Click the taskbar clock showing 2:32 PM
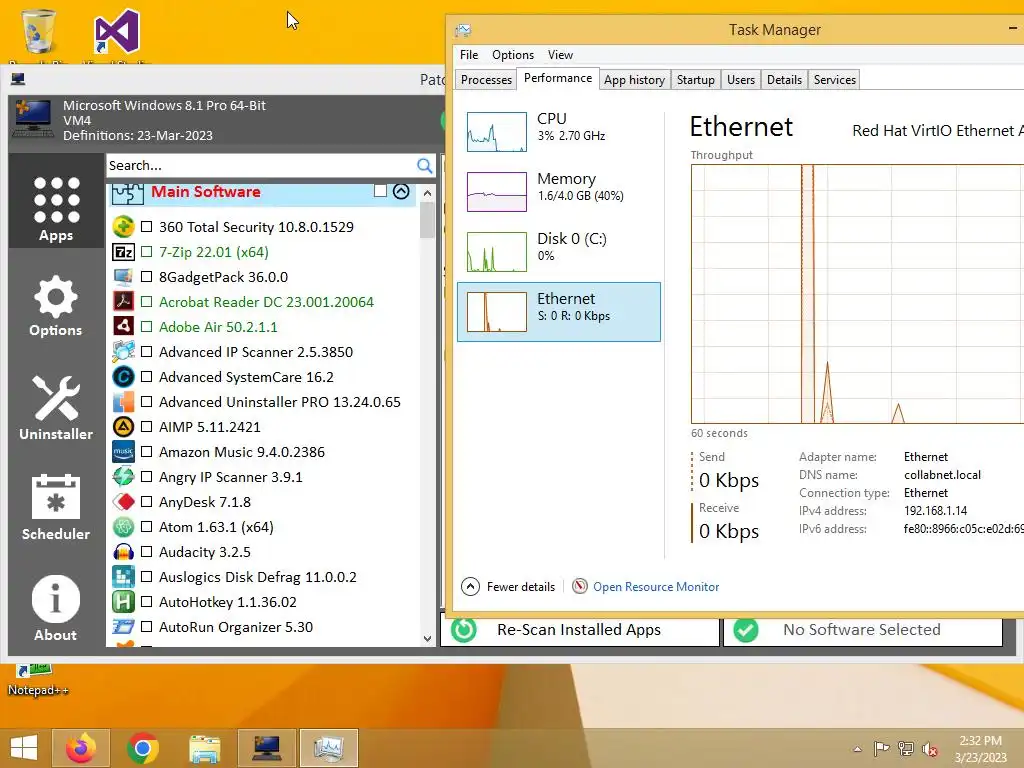 point(980,749)
